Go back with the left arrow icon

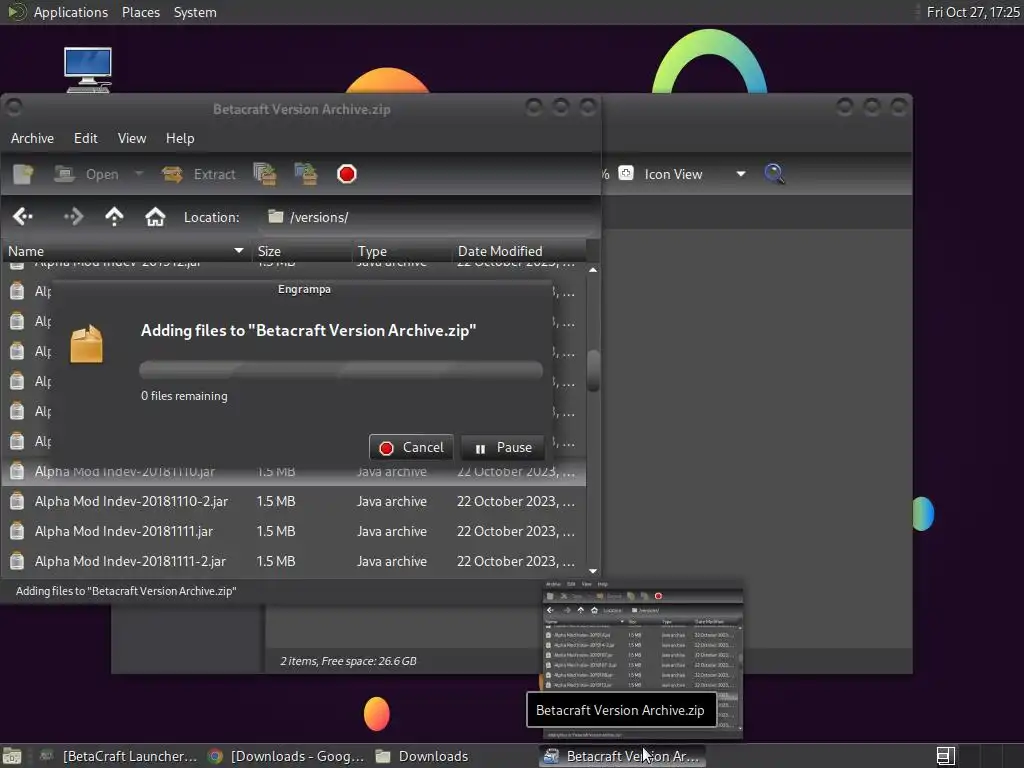pos(23,217)
